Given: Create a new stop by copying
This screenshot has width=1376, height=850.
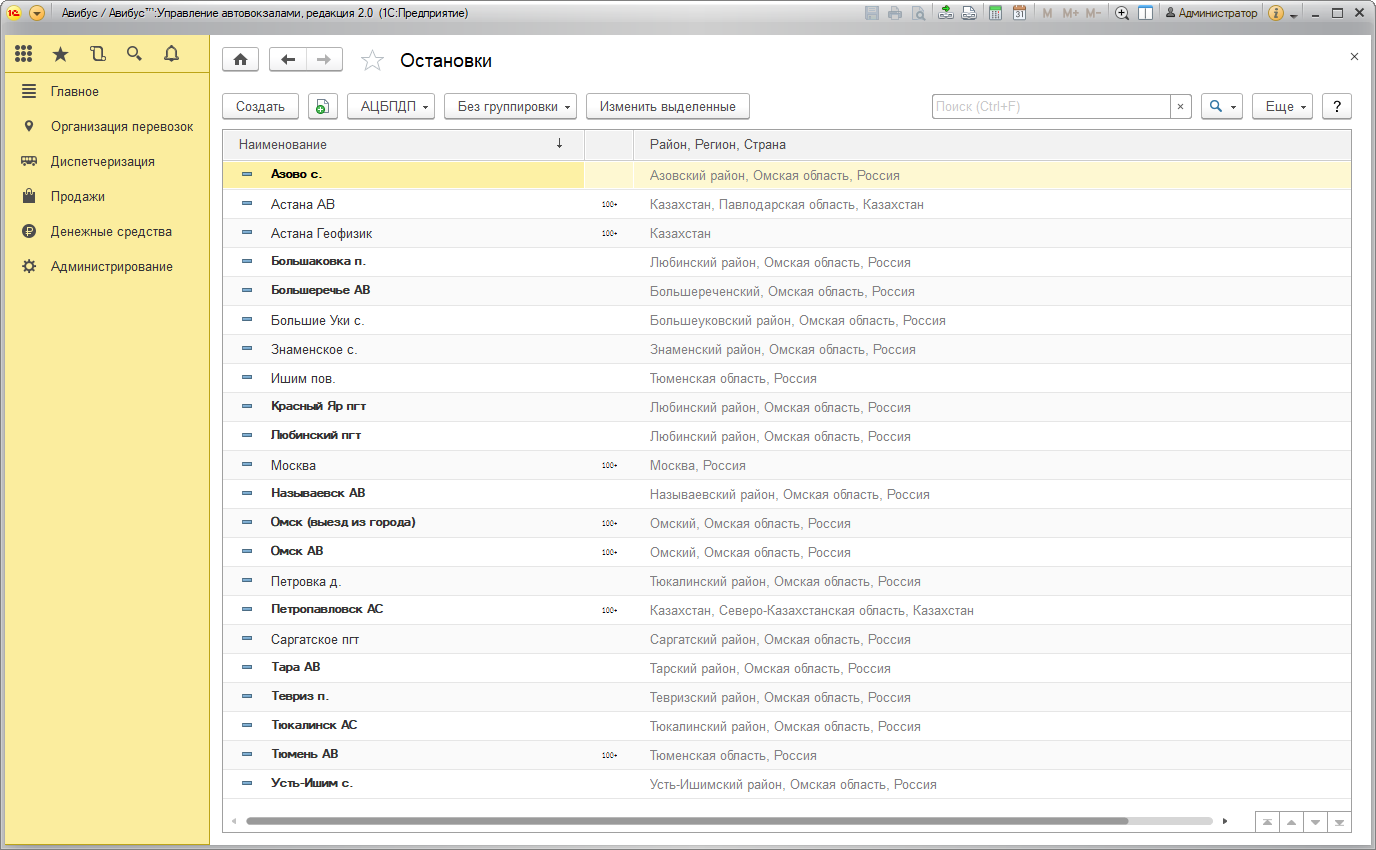Looking at the screenshot, I should 323,107.
